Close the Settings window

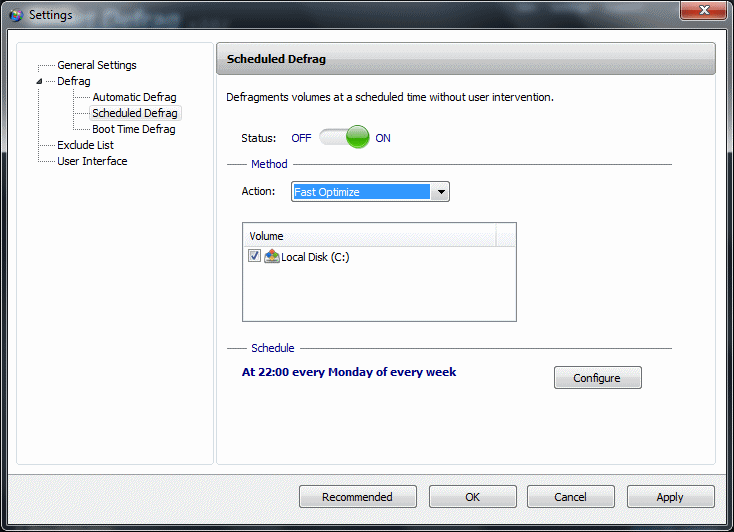coord(704,10)
